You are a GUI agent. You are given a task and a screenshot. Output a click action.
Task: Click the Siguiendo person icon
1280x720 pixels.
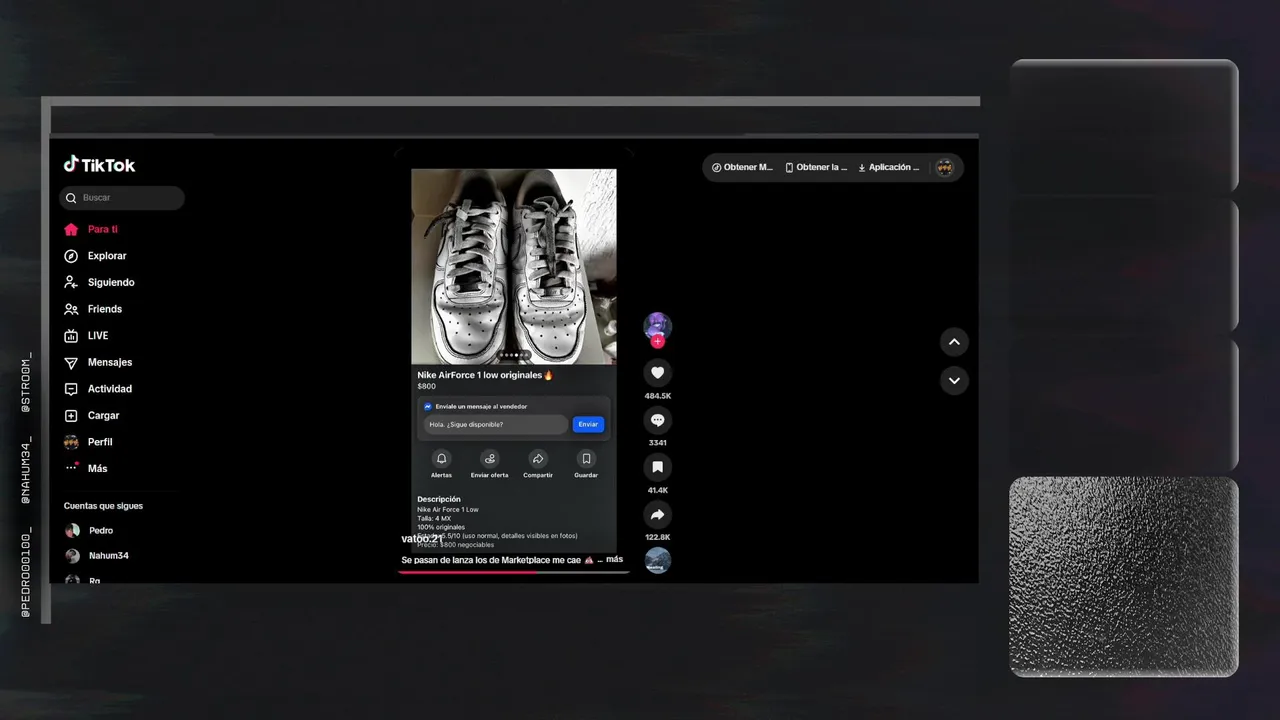[x=71, y=282]
